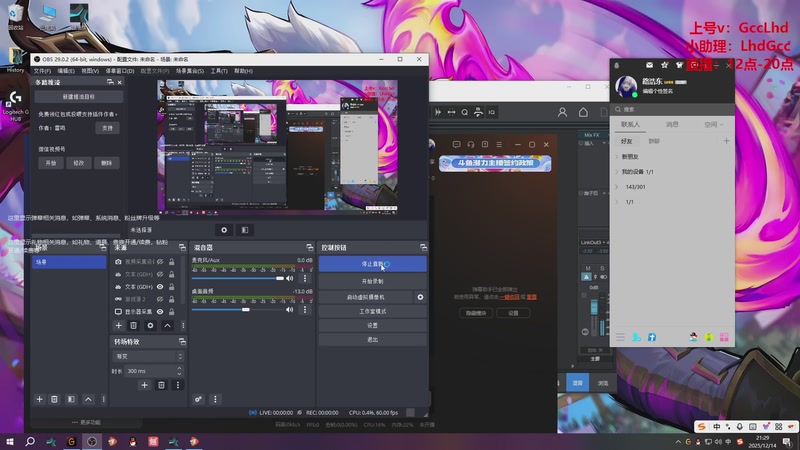800x450 pixels.
Task: Add a source with Sources plus icon
Action: coord(118,325)
